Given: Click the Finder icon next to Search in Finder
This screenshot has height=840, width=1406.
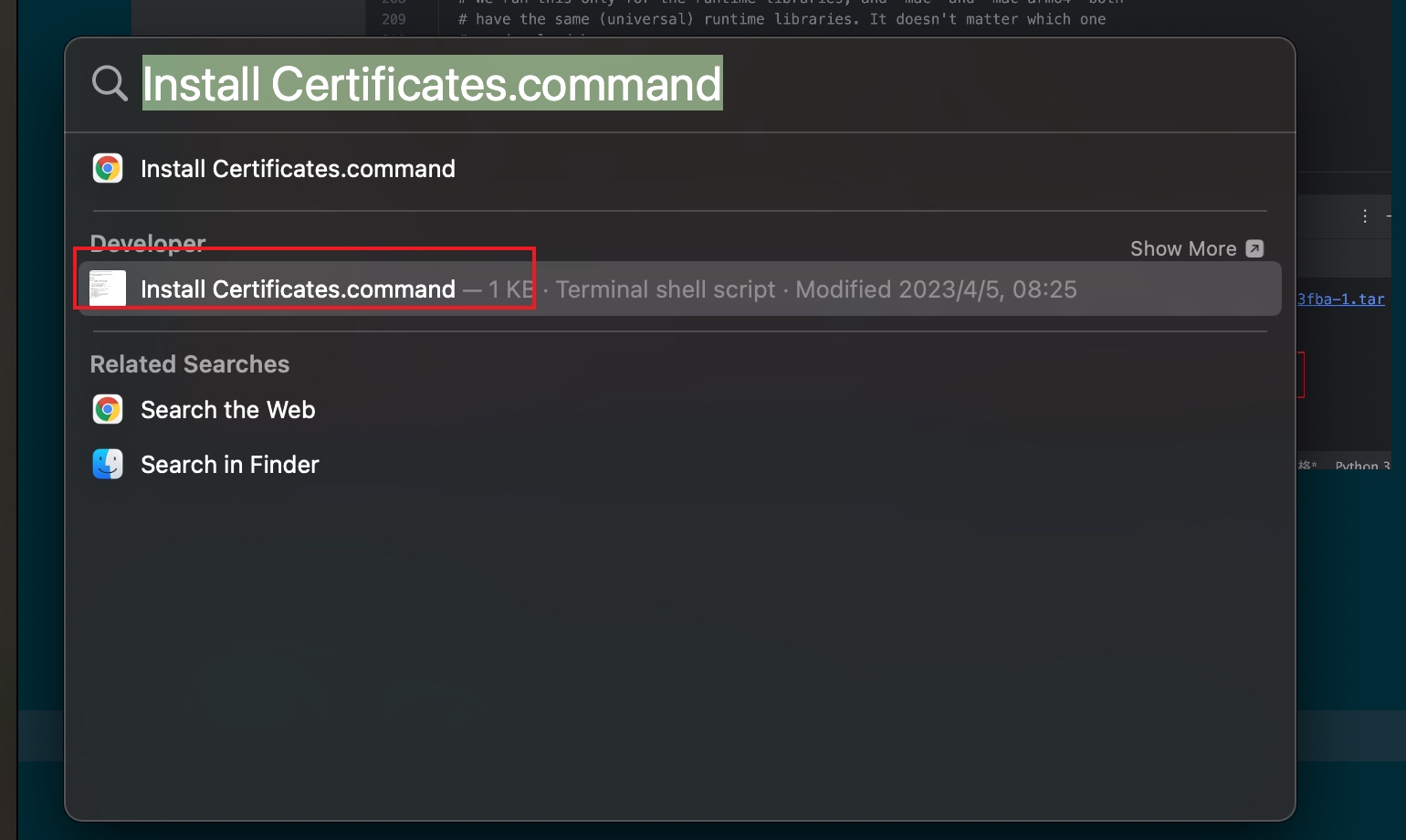Looking at the screenshot, I should (108, 465).
